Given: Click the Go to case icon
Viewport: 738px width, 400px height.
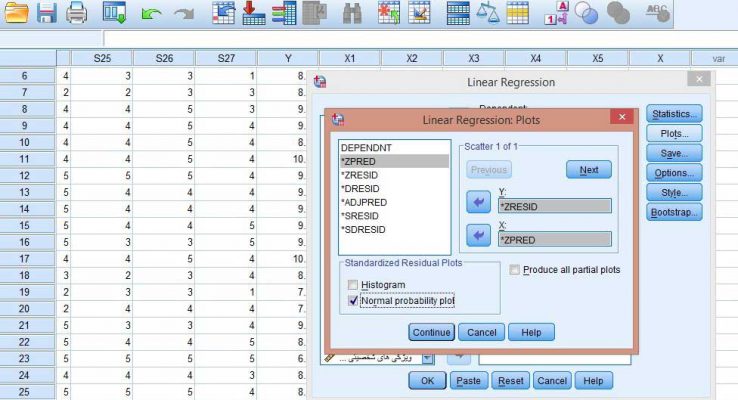Looking at the screenshot, I should (x=223, y=13).
